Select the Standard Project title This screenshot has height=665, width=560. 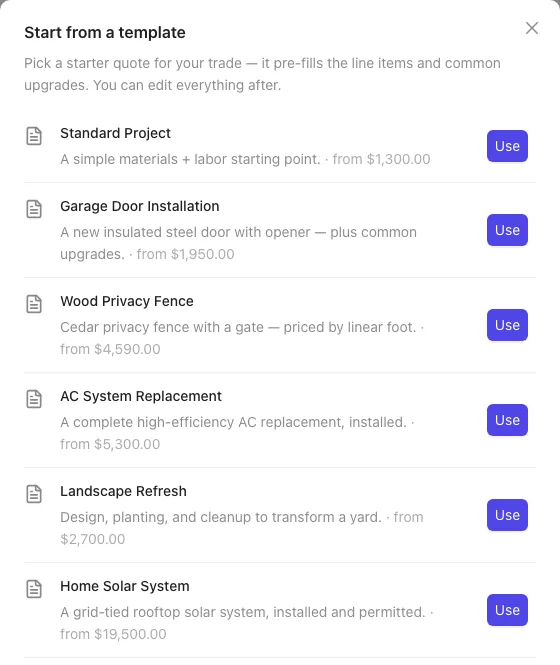[x=115, y=133]
